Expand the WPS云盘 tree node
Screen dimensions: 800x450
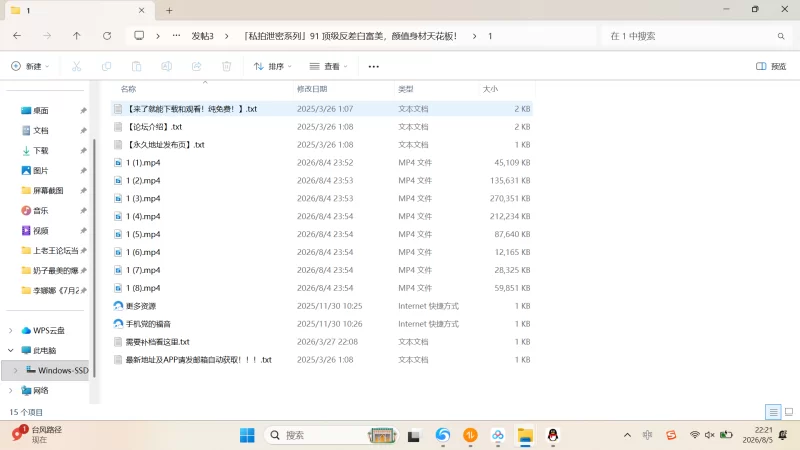[11, 331]
